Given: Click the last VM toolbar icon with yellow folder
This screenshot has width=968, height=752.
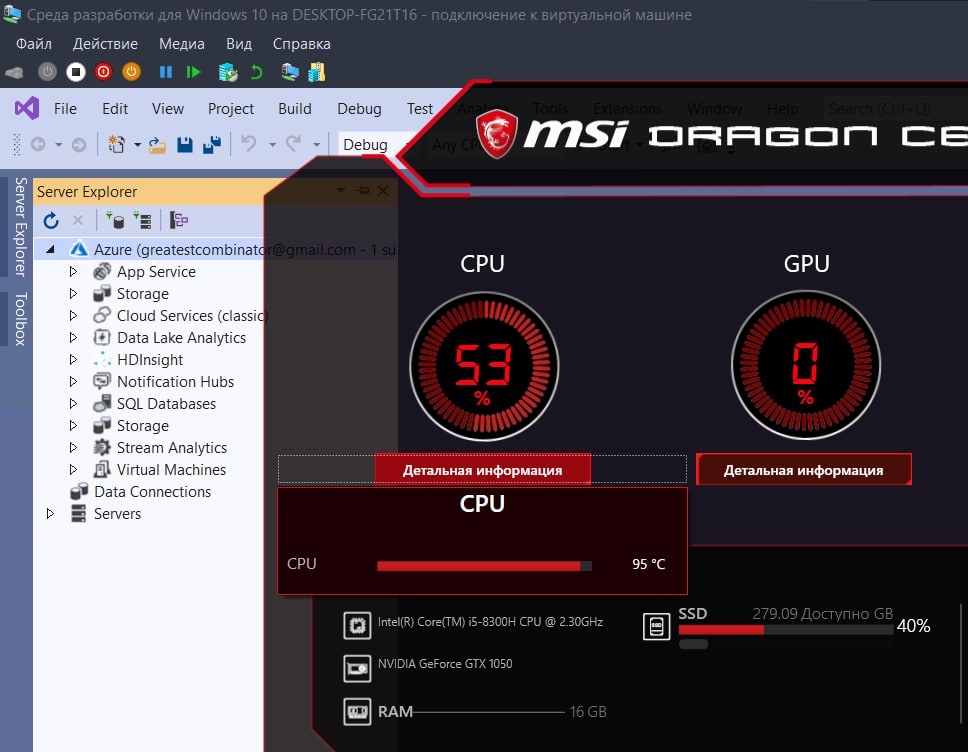Looking at the screenshot, I should click(x=317, y=72).
